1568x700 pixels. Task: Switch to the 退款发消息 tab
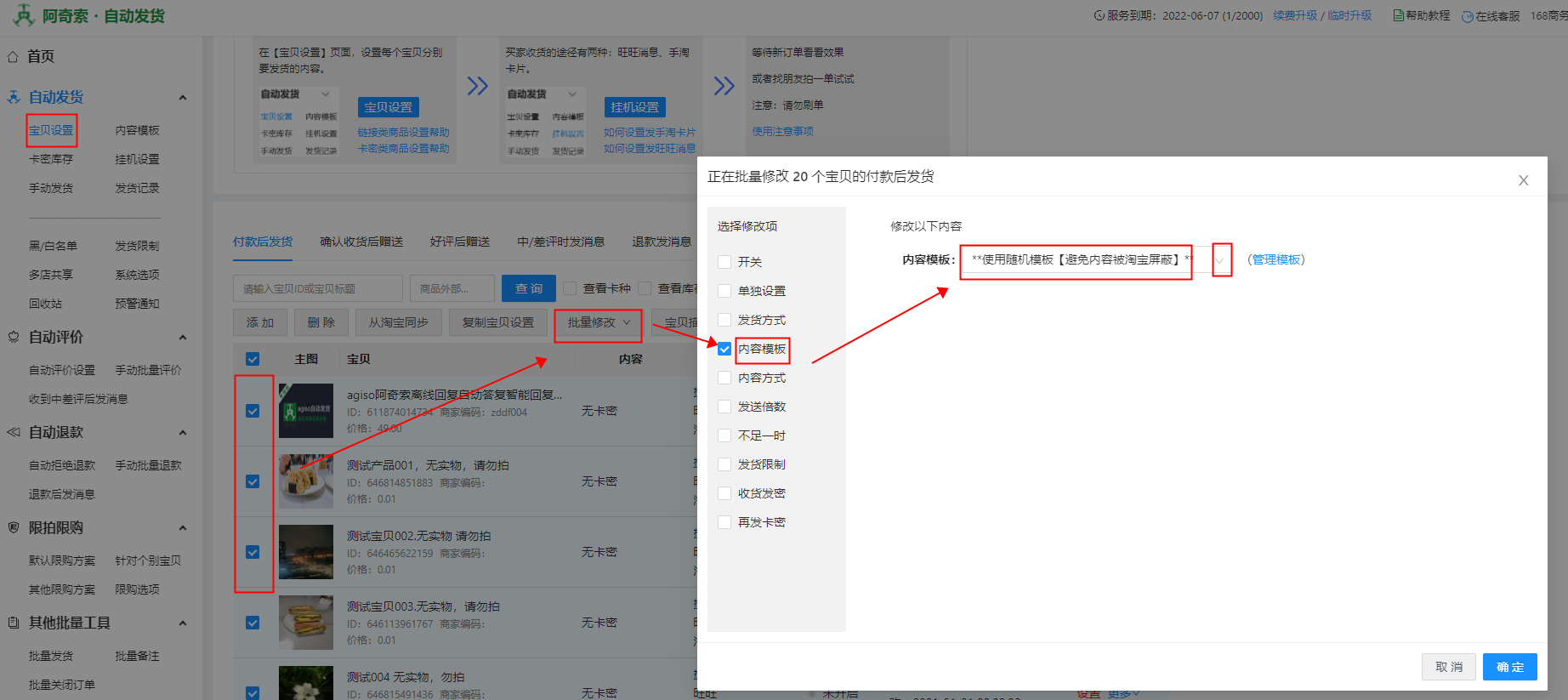click(x=662, y=242)
